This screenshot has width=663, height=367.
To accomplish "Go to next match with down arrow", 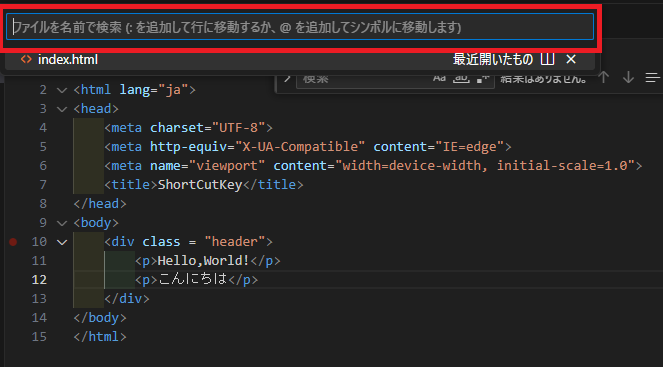I will click(628, 78).
